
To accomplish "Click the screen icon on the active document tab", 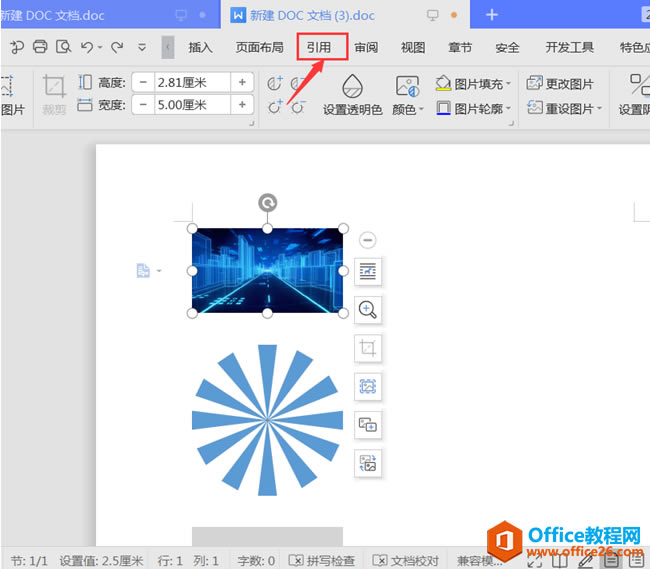I will click(x=433, y=15).
